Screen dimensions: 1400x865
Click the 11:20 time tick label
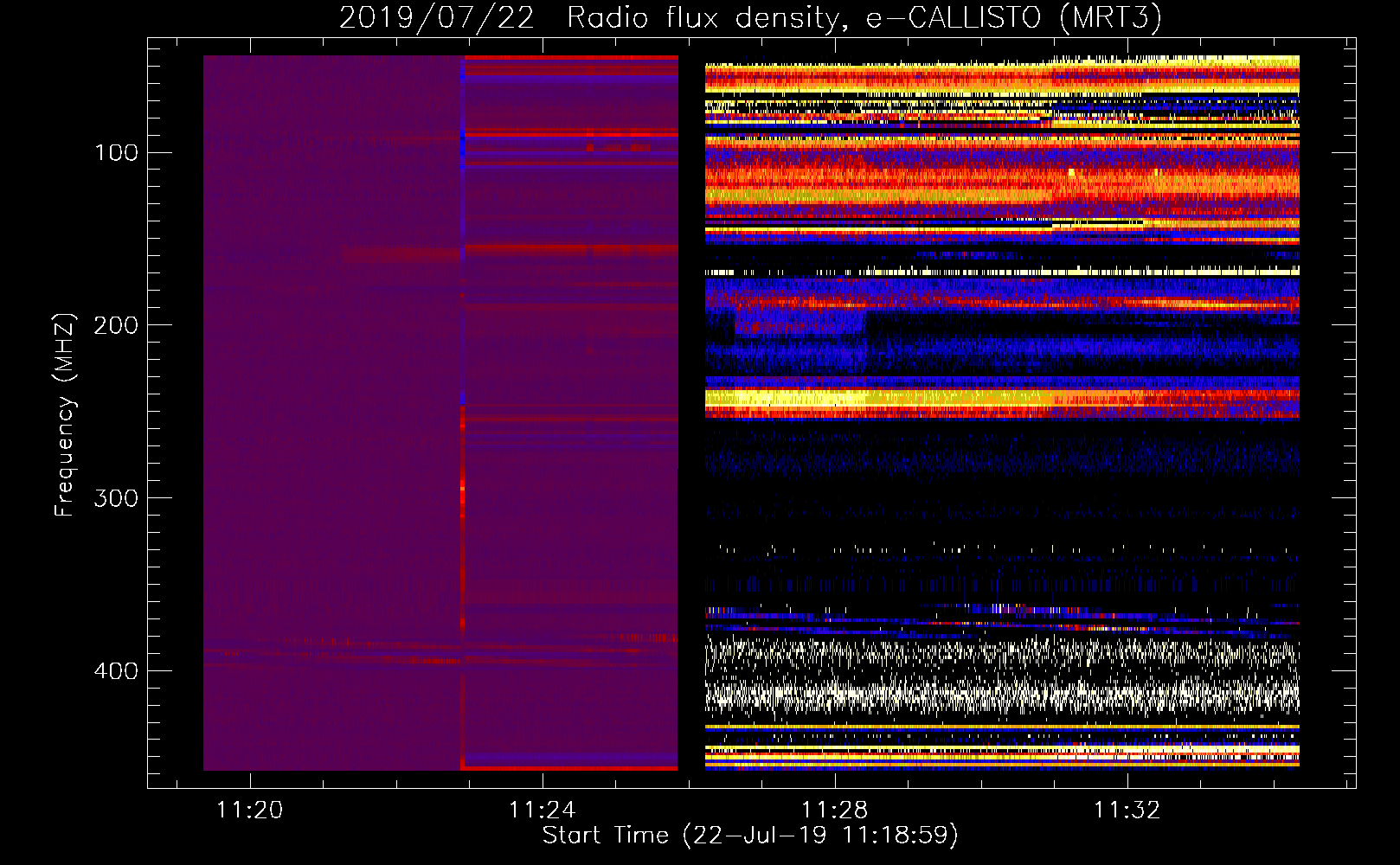click(x=249, y=811)
